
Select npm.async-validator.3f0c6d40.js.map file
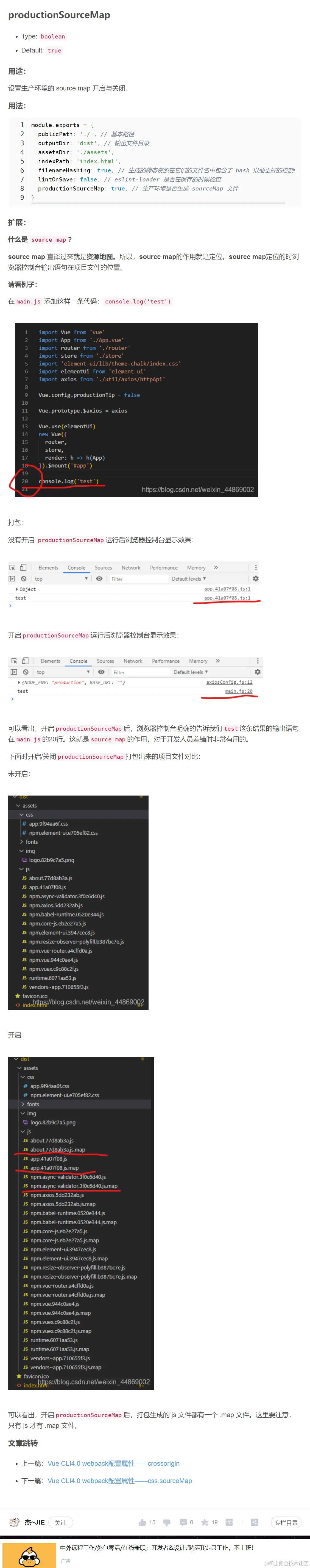74,1186
